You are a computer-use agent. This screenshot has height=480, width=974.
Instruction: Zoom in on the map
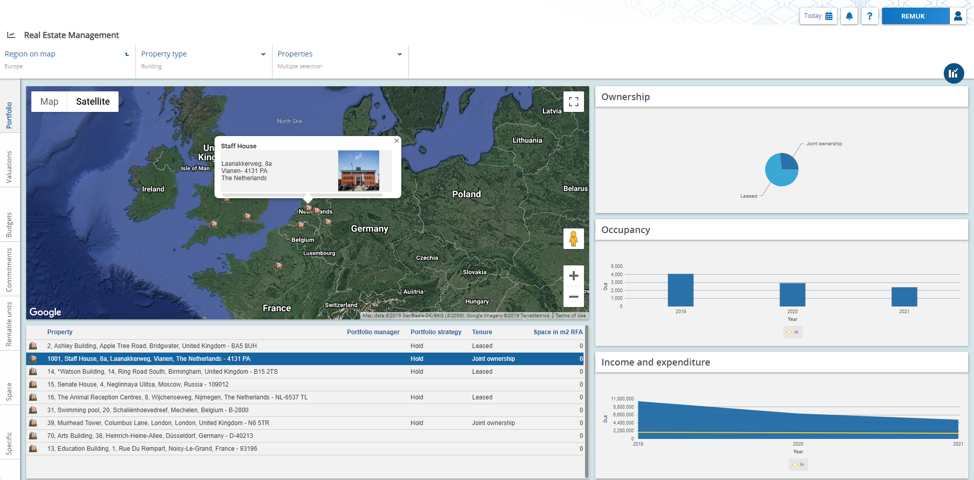(x=573, y=276)
